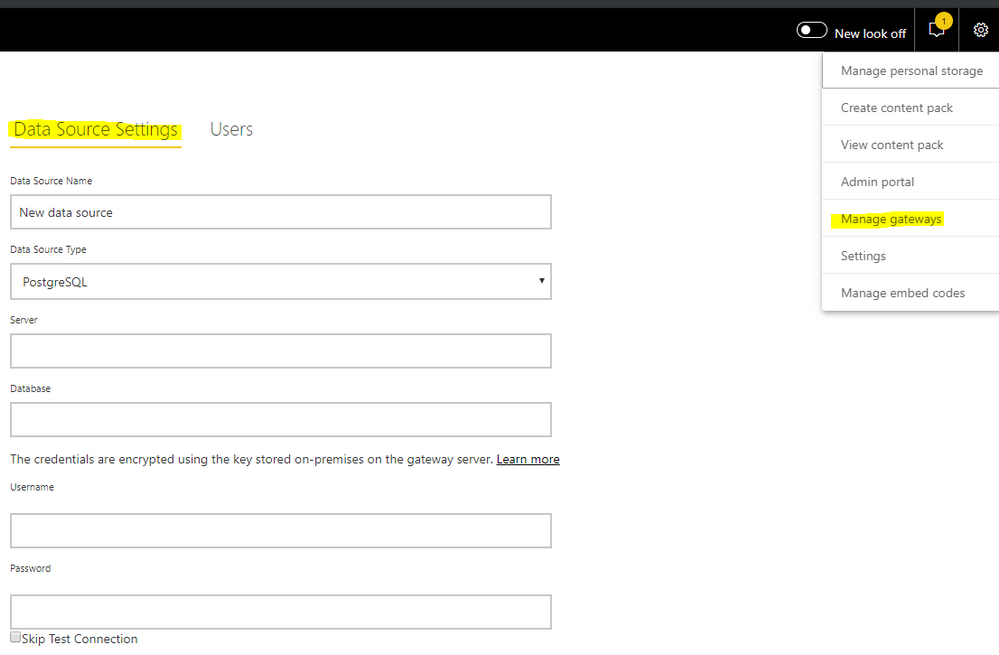Click the Username input field
Screen dimensions: 999x655
280,531
